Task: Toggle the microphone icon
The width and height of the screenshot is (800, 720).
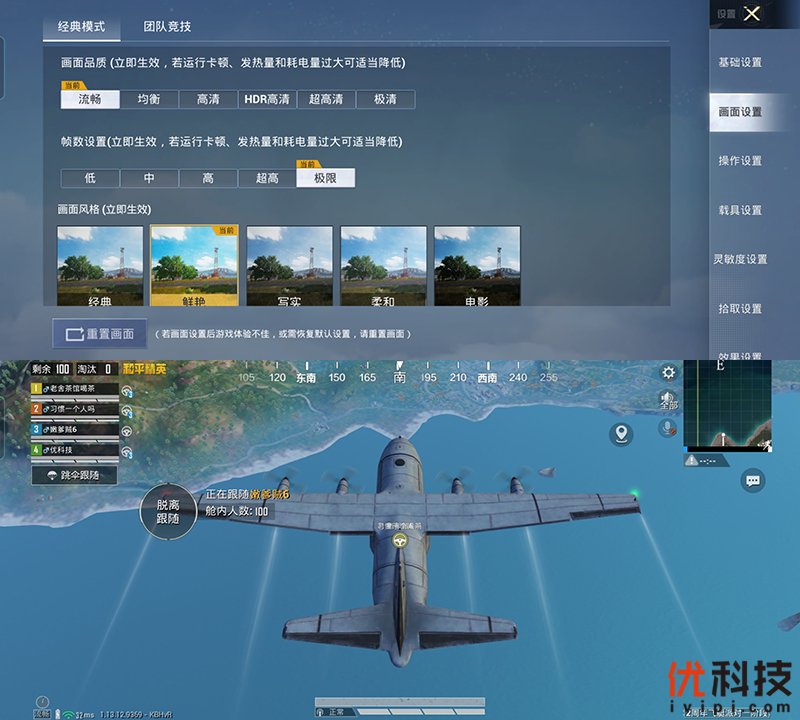Action: [x=666, y=428]
